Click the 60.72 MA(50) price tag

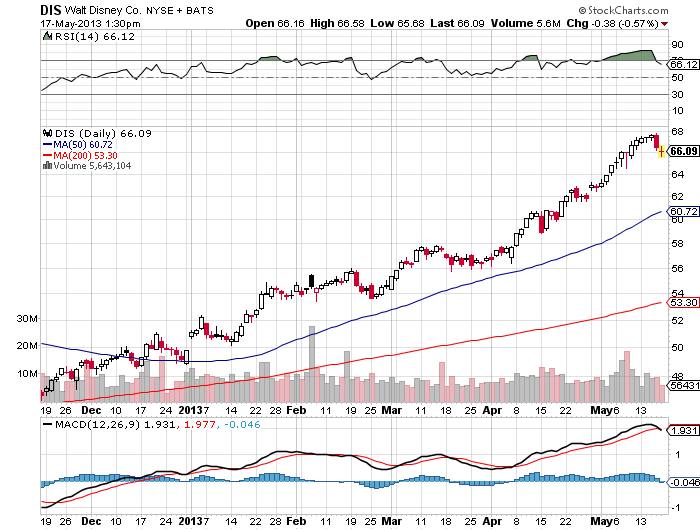pos(683,211)
